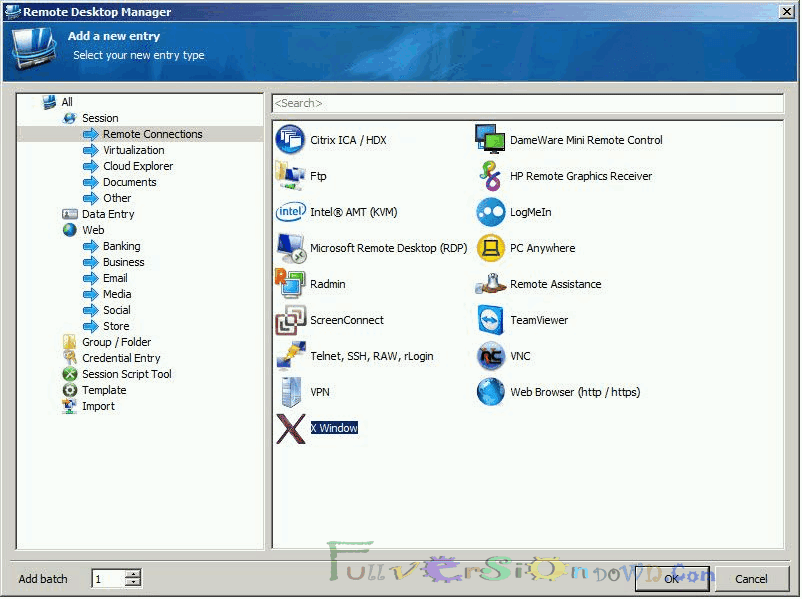Select the Session tree node
The width and height of the screenshot is (802, 599).
click(x=100, y=118)
